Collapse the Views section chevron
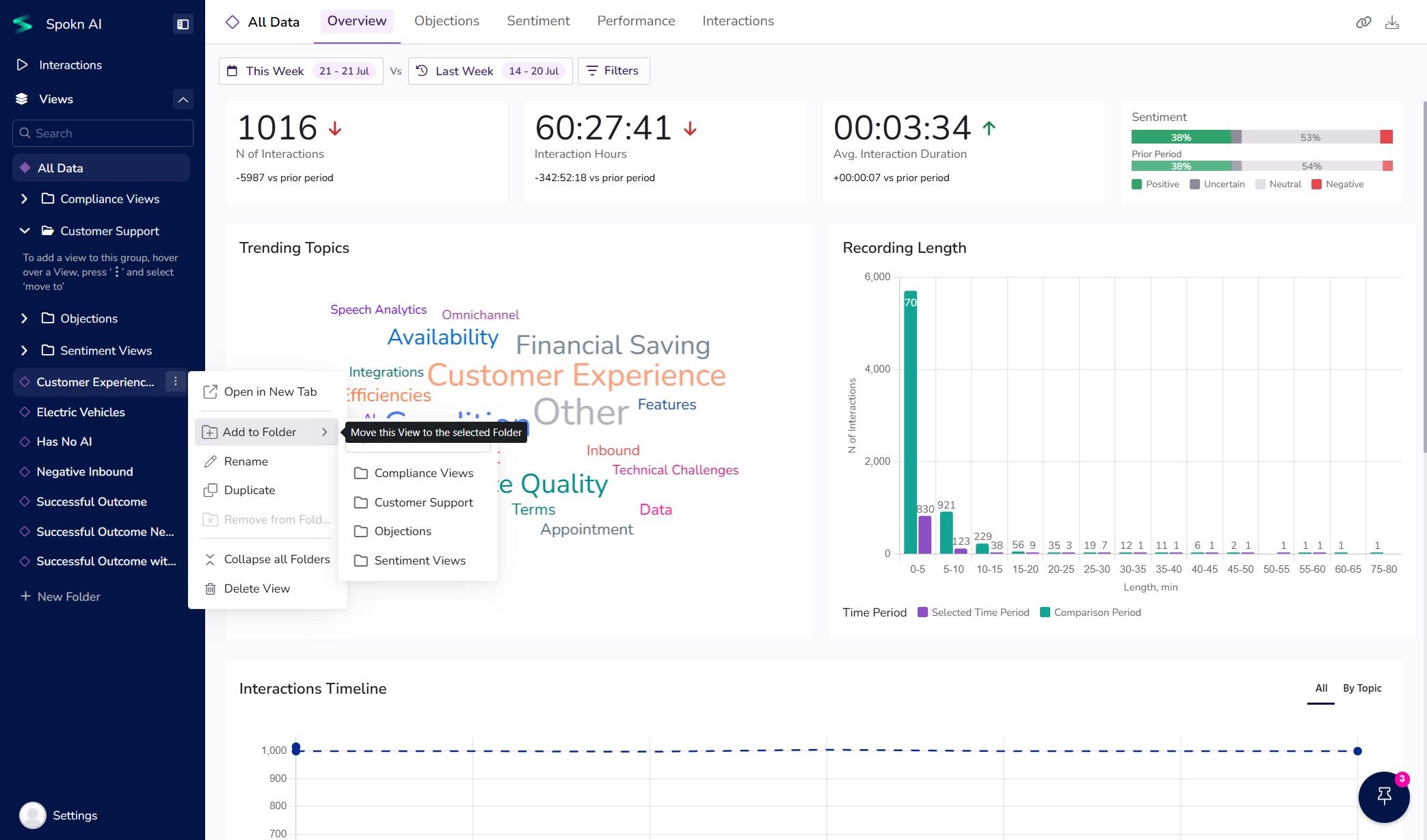This screenshot has height=840, width=1427. coord(183,99)
